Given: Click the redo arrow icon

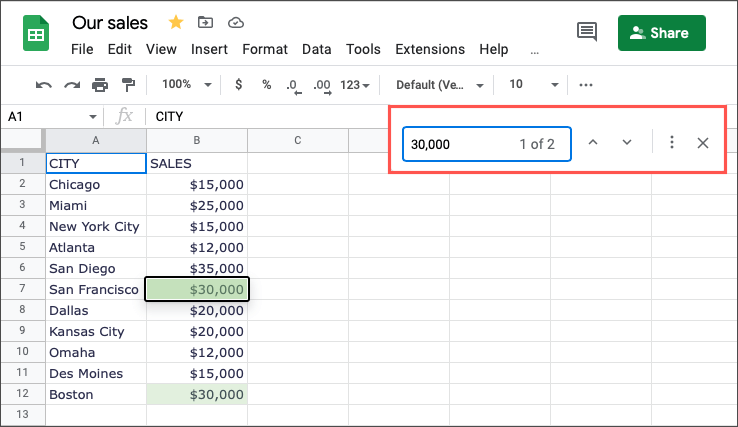Looking at the screenshot, I should 72,85.
